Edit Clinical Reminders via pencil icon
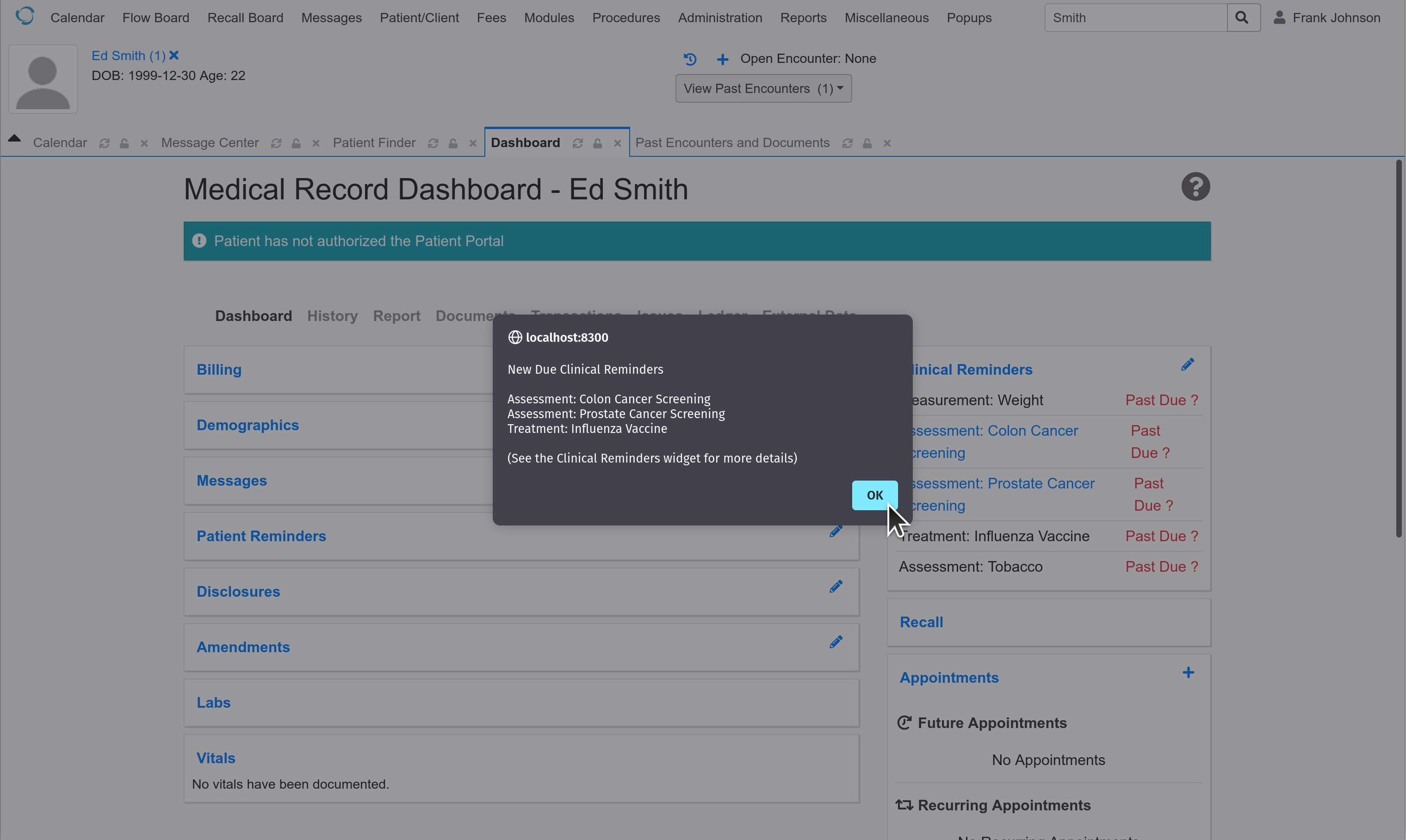The height and width of the screenshot is (840, 1406). click(1187, 364)
